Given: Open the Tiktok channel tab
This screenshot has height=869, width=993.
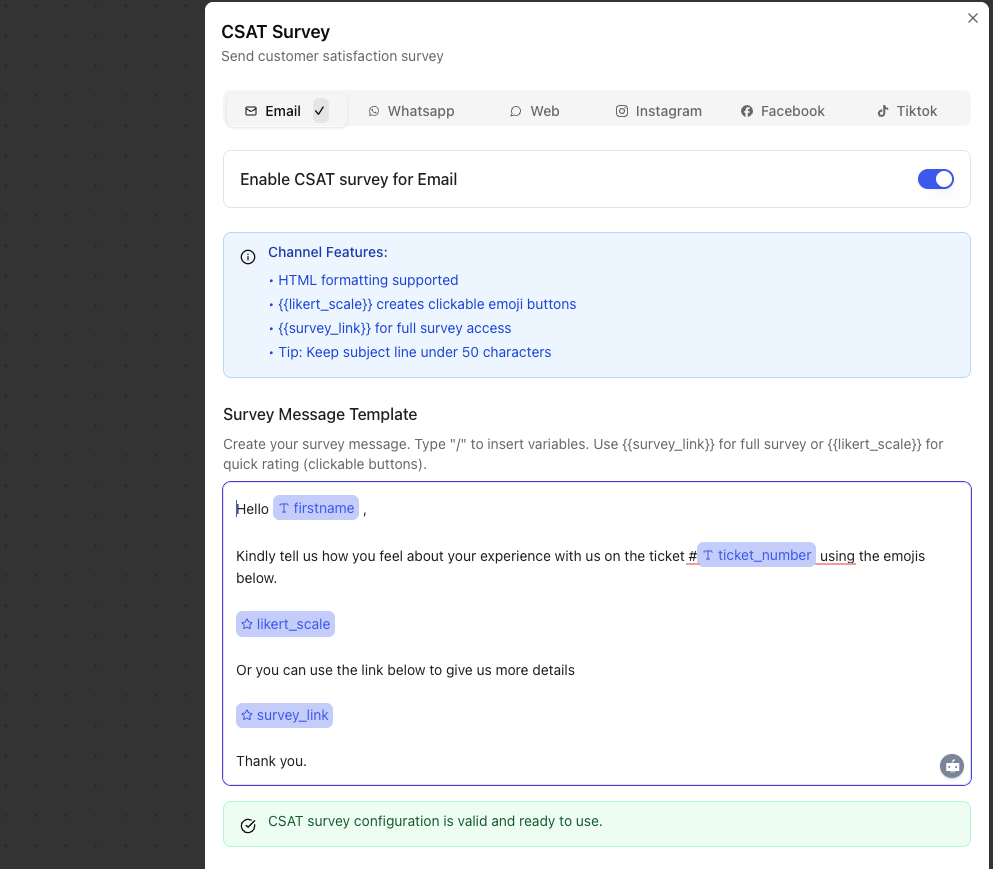Looking at the screenshot, I should [907, 111].
